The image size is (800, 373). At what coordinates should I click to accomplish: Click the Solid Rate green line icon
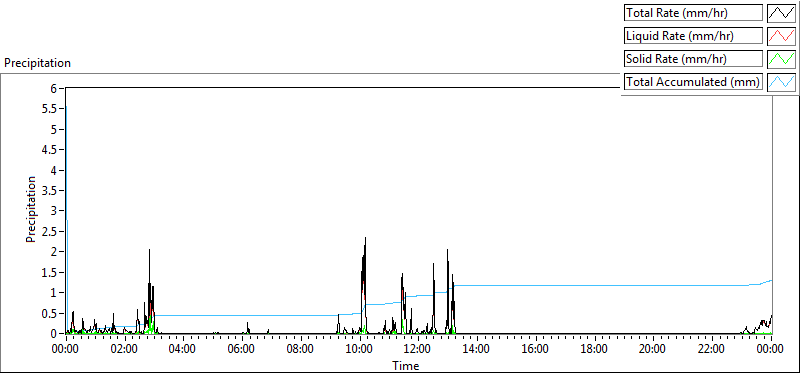click(x=781, y=59)
